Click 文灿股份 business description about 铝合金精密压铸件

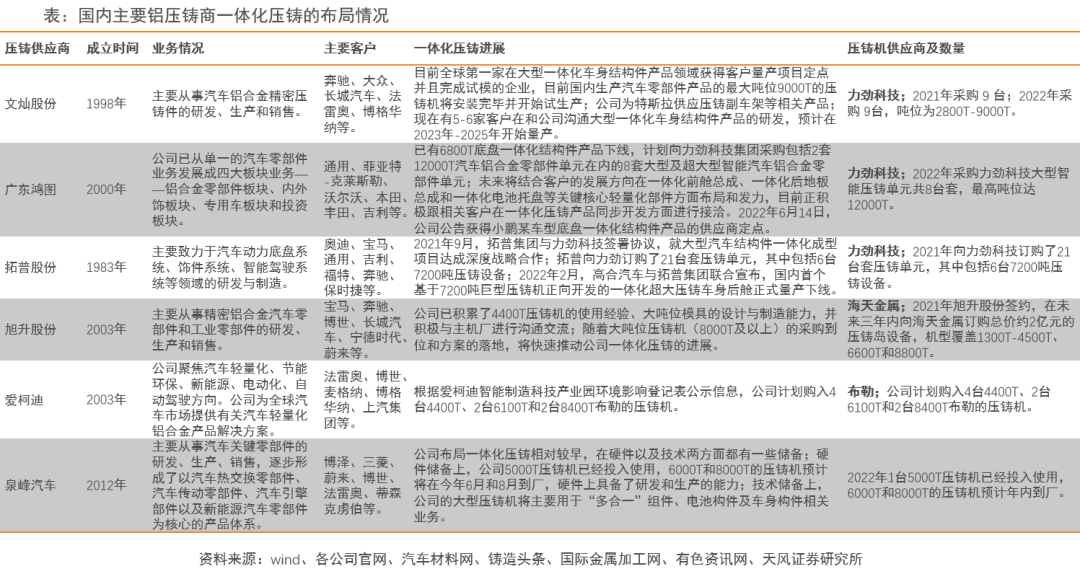229,104
